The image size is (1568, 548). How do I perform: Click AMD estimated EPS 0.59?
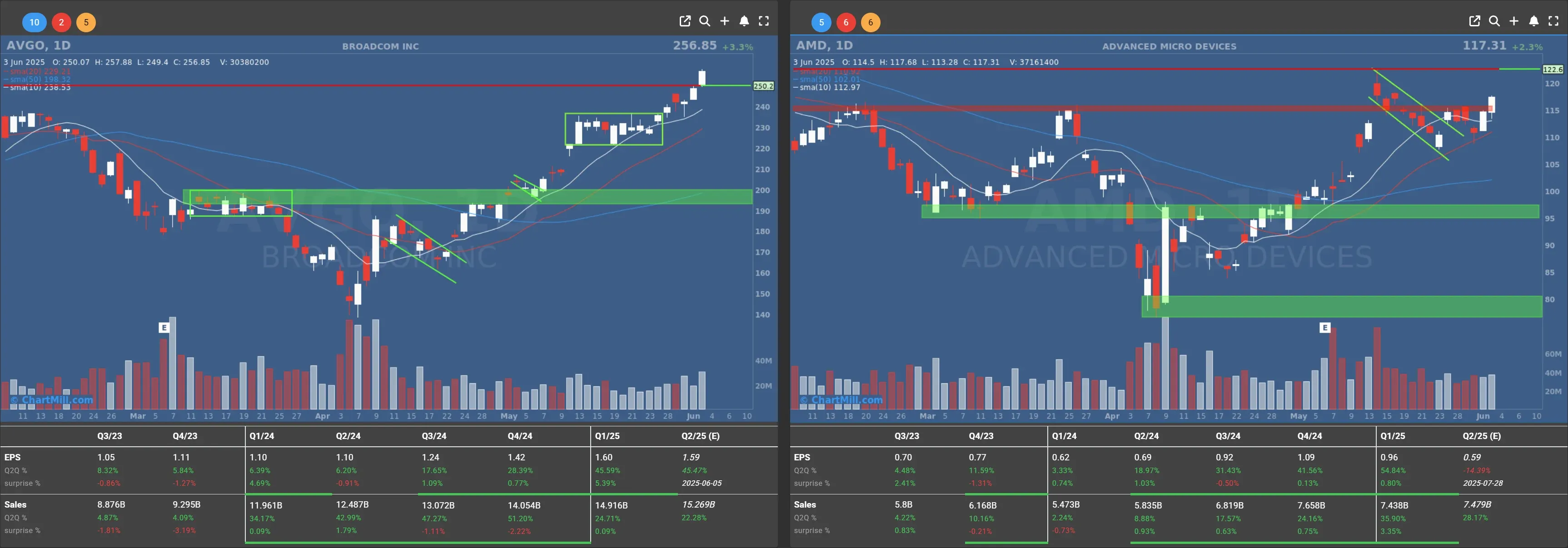pyautogui.click(x=1472, y=457)
